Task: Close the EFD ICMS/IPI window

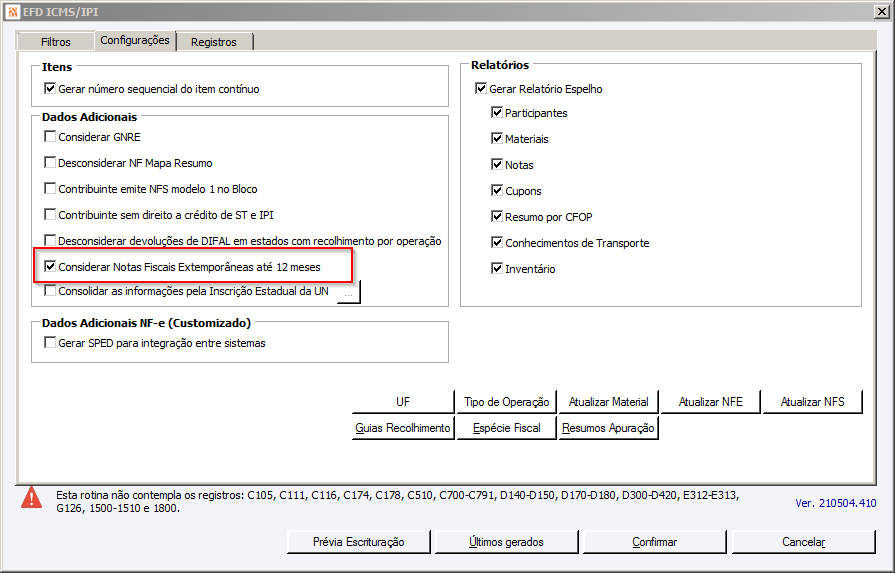Action: click(881, 11)
